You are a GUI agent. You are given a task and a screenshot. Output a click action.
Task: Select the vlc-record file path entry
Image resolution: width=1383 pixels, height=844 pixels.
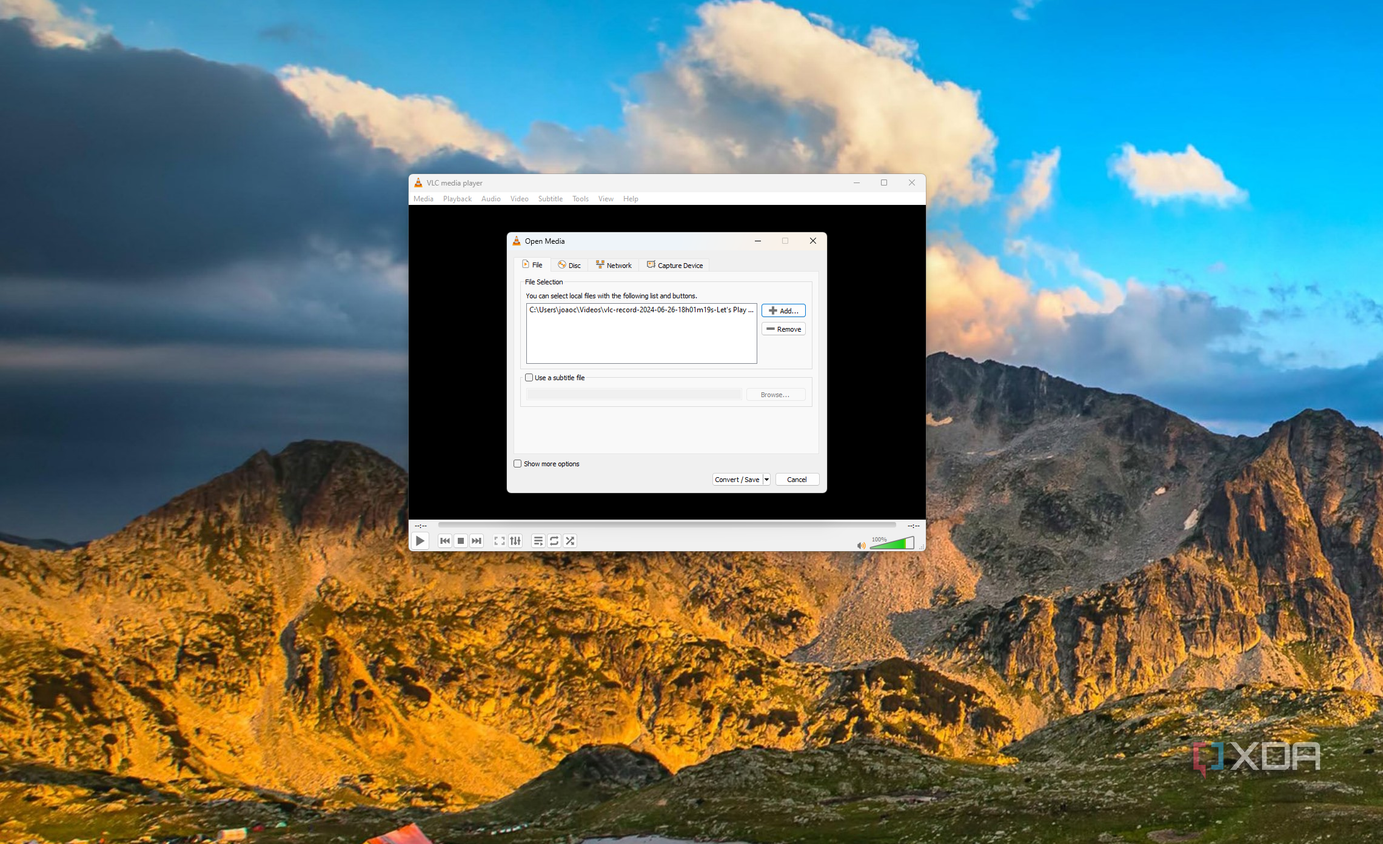click(641, 310)
